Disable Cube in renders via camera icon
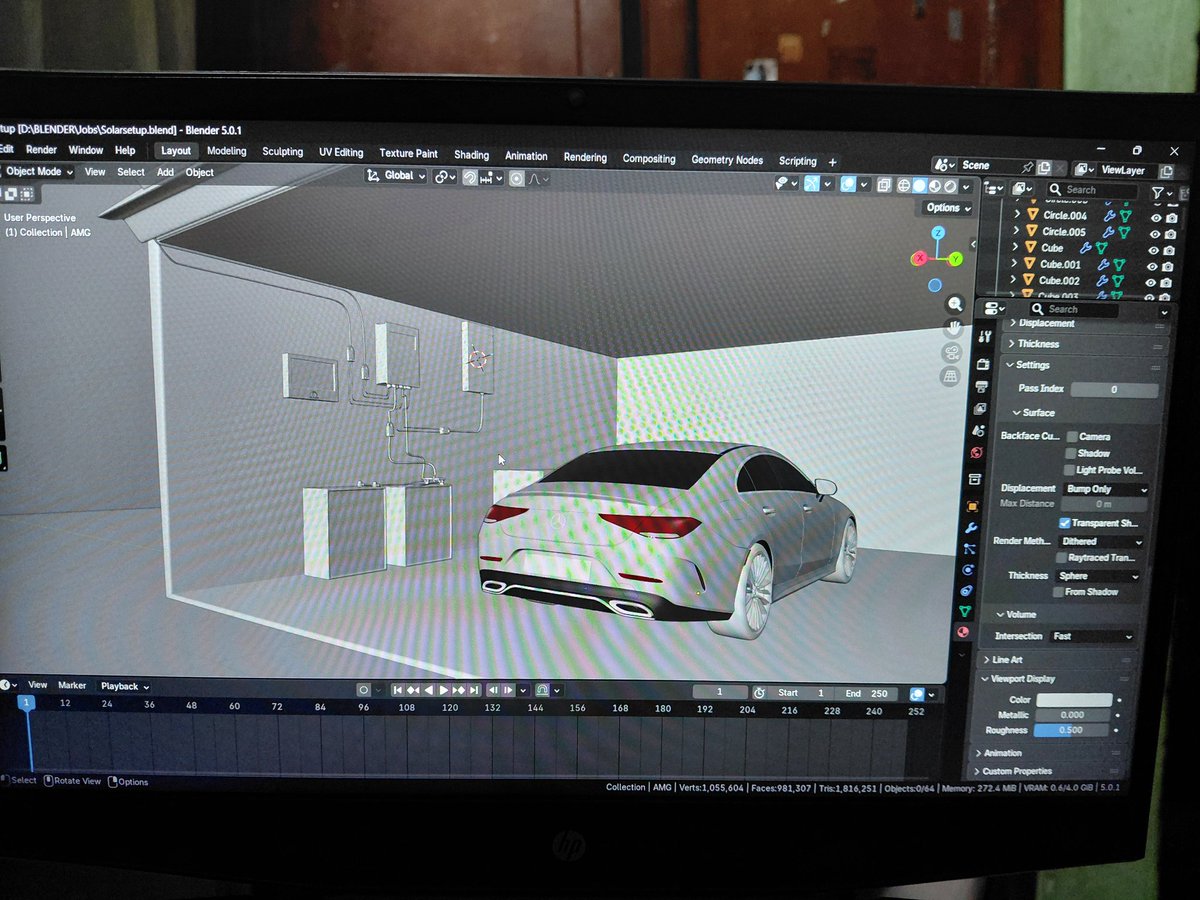This screenshot has width=1200, height=900. 1169,250
